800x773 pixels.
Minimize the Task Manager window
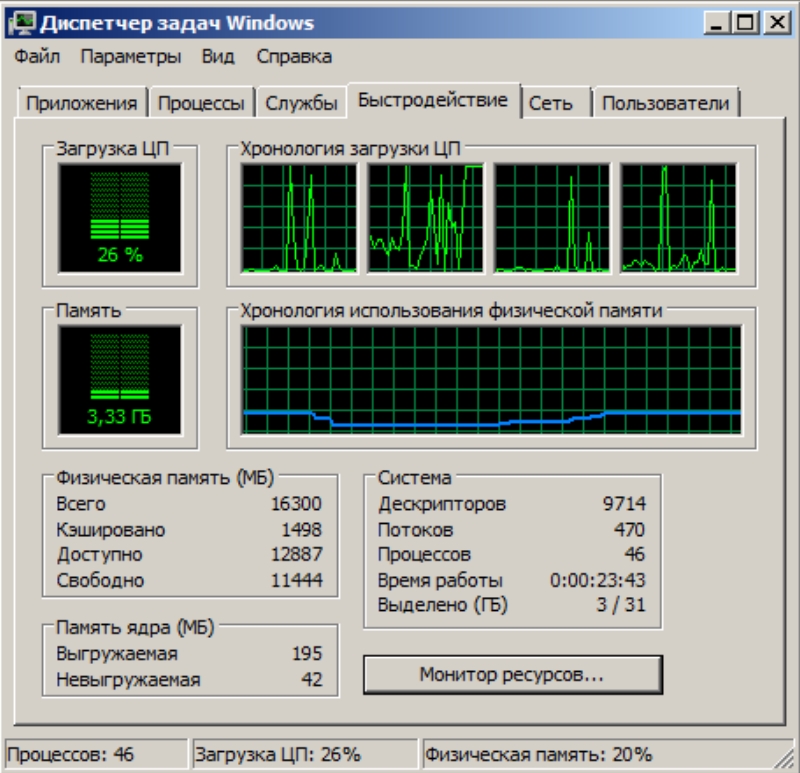click(716, 23)
